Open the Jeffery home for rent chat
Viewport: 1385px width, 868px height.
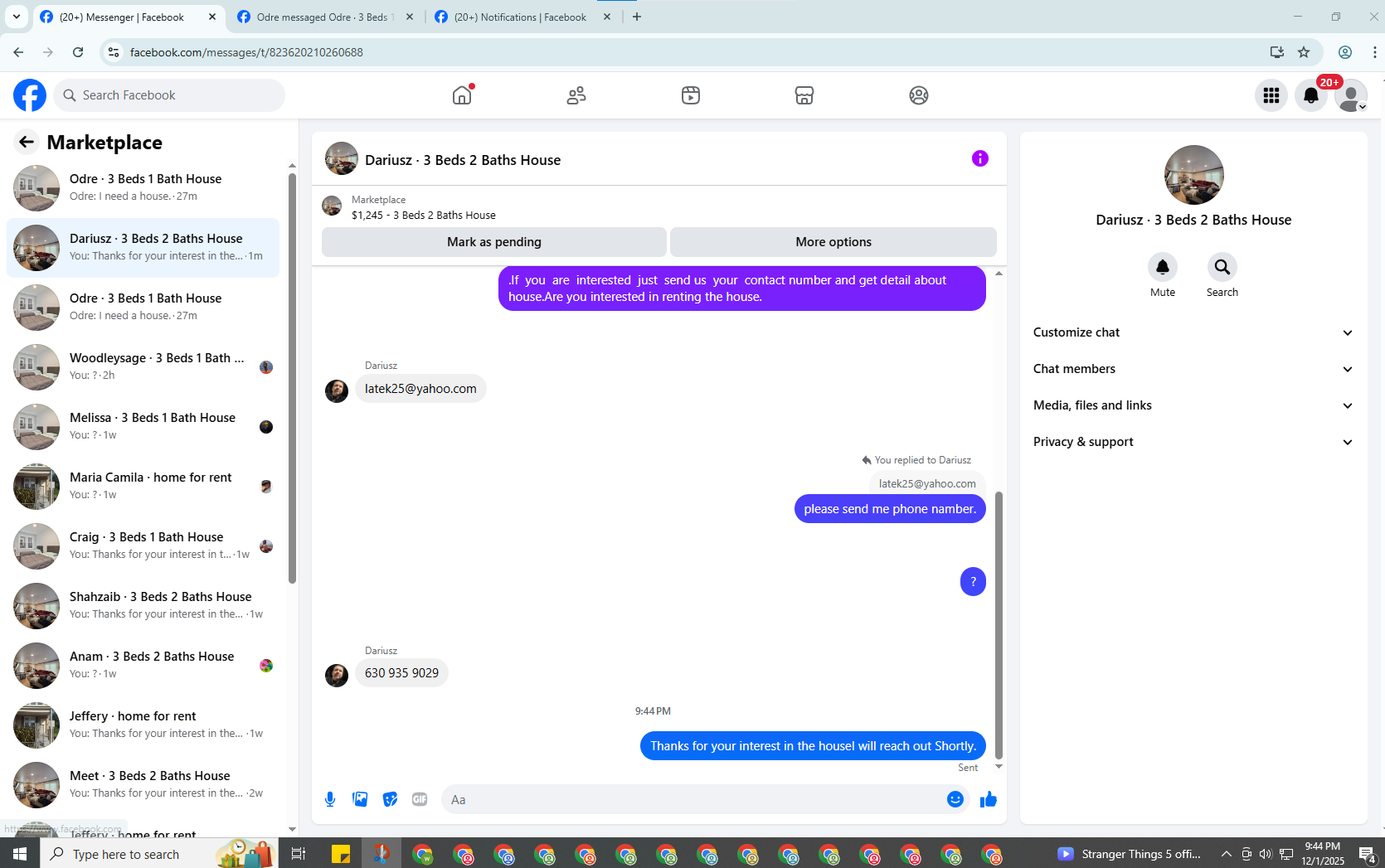tap(143, 725)
